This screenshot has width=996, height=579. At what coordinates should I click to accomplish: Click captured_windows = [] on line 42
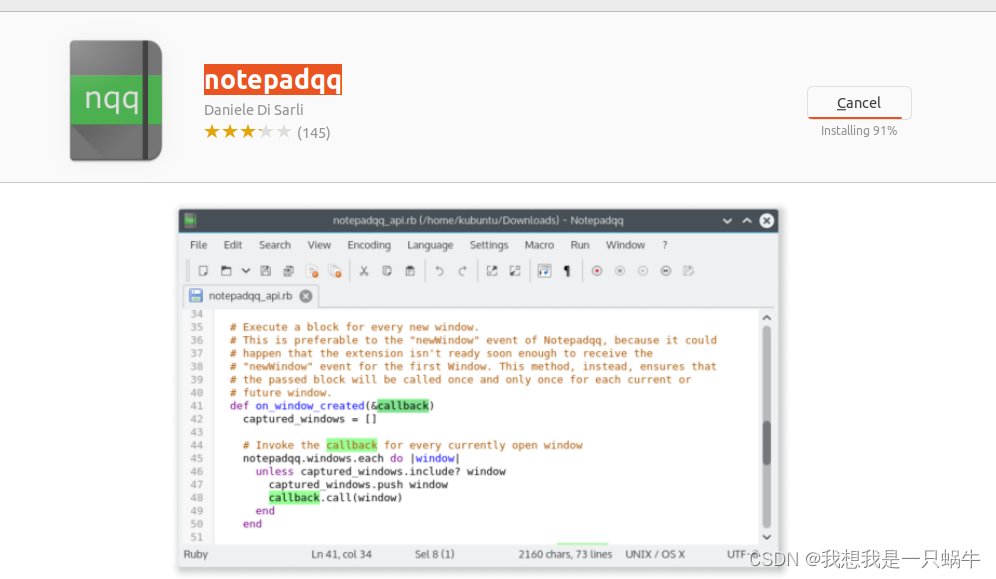(x=310, y=419)
